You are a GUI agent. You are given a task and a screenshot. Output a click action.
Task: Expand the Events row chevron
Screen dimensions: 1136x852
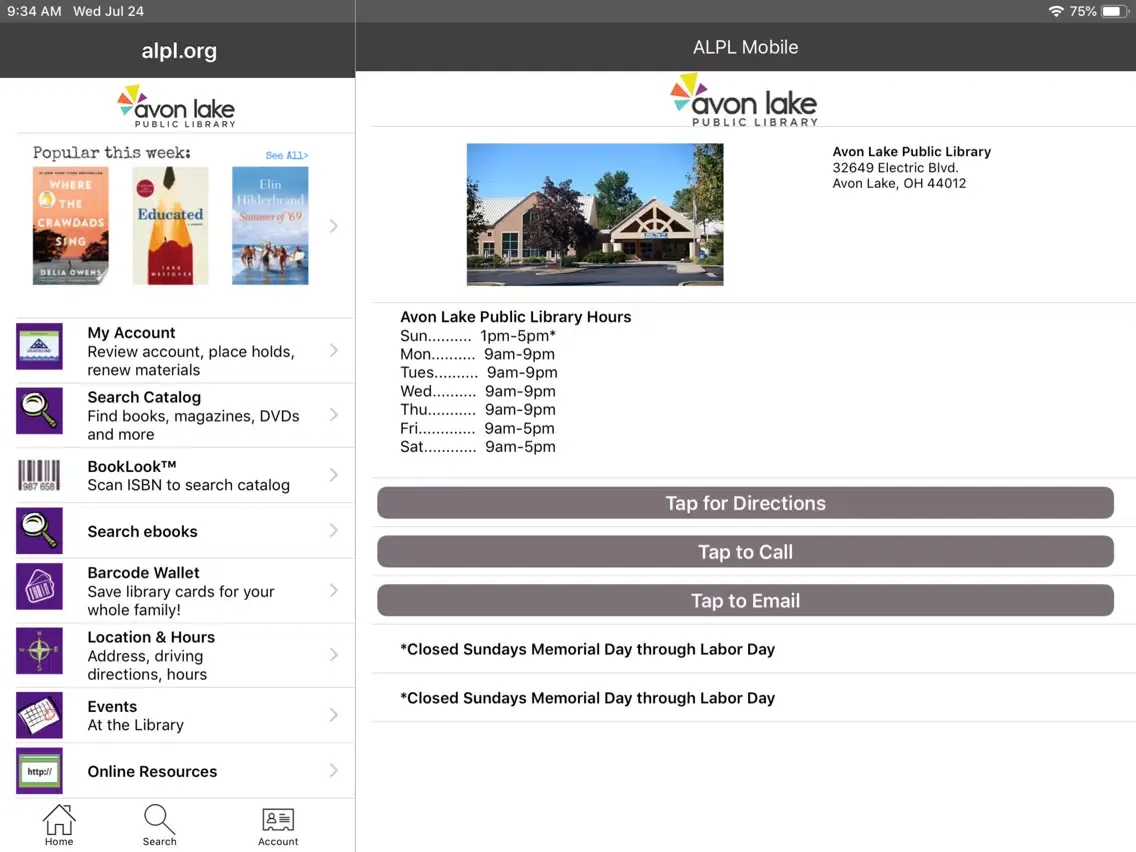coord(333,715)
